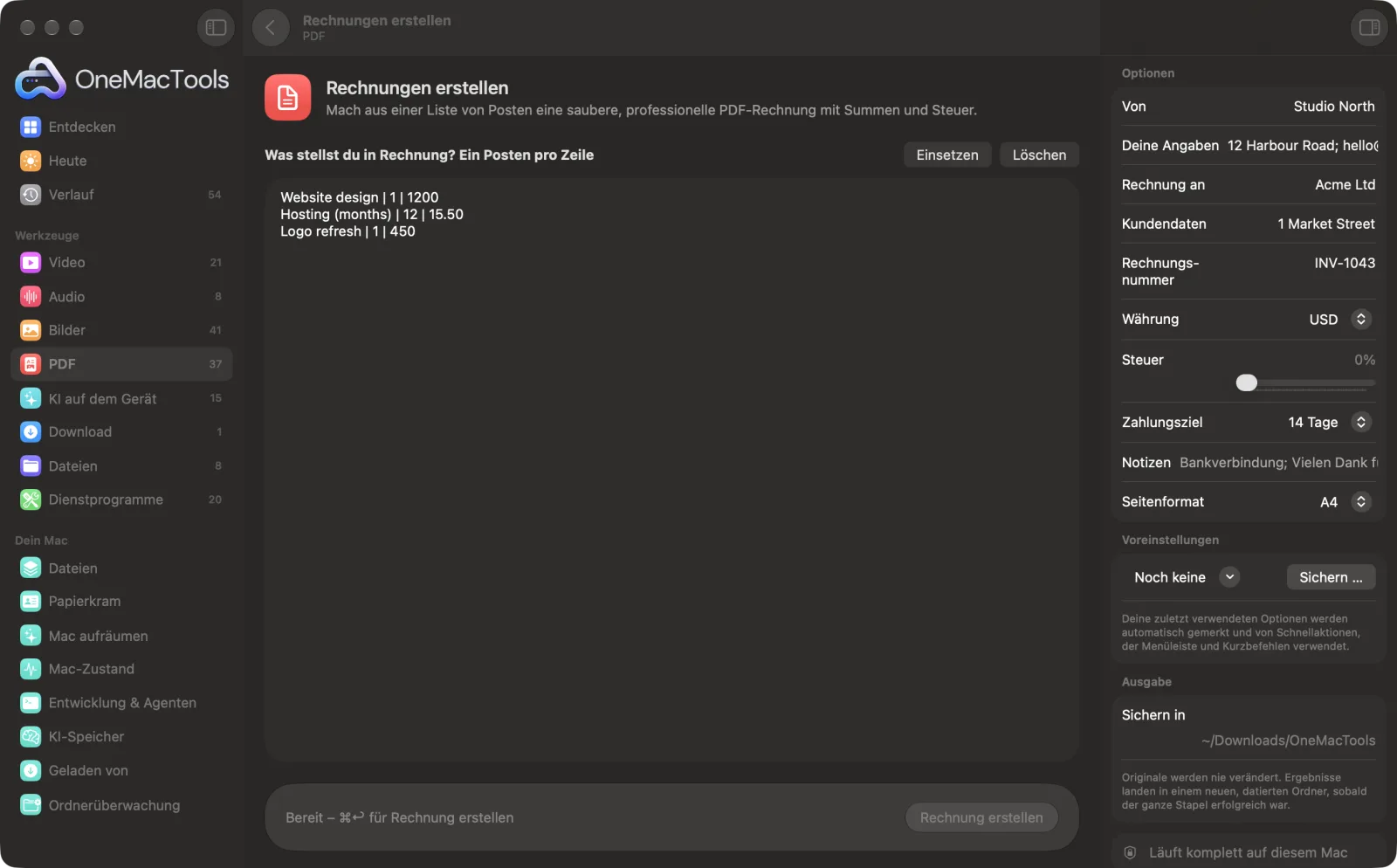
Task: Open Mac aufräumen
Action: tap(121, 636)
